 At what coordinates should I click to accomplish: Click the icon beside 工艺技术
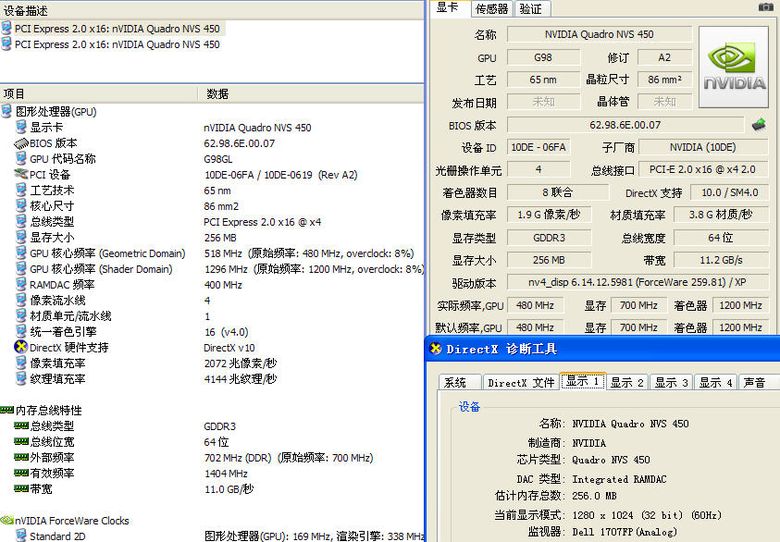(21, 190)
